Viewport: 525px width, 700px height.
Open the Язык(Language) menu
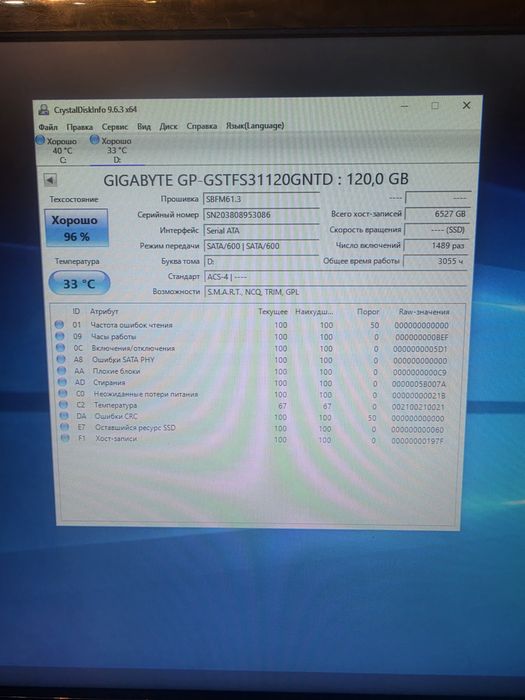[254, 125]
